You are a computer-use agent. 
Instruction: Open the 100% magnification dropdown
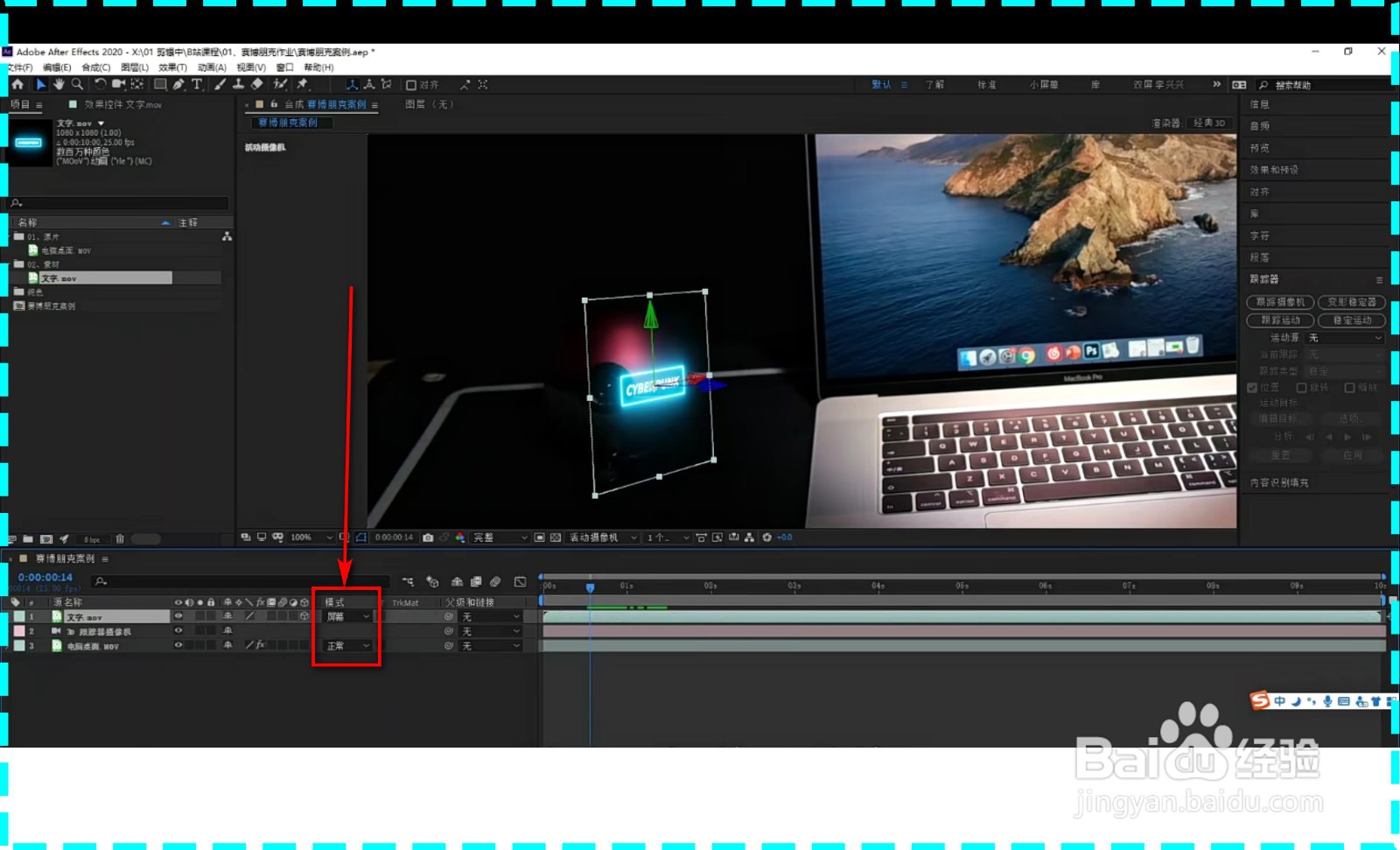tap(311, 537)
